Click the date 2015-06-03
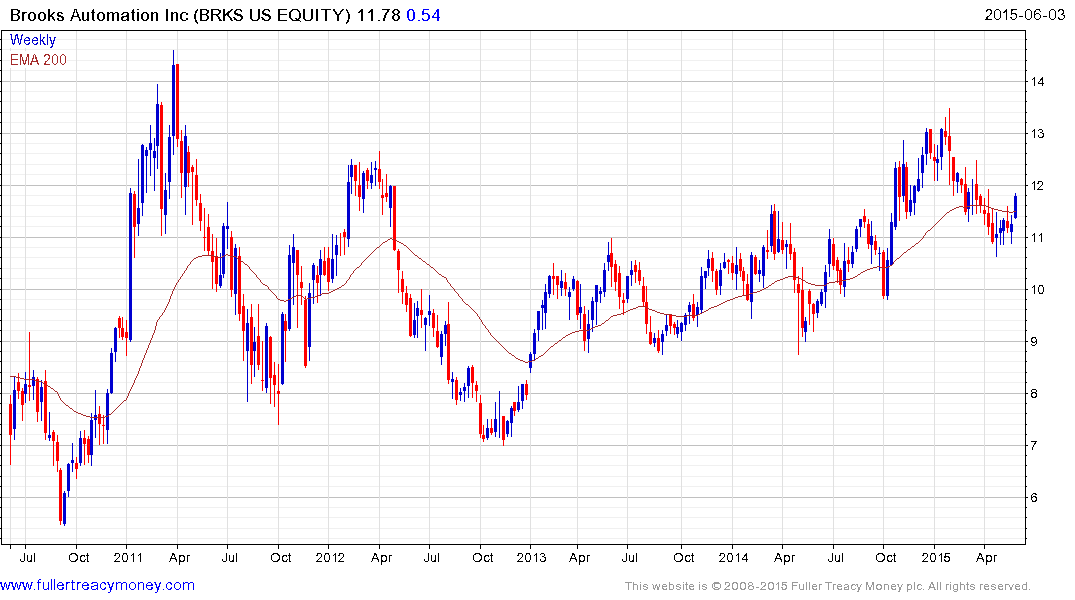This screenshot has width=1075, height=600. [x=1024, y=15]
